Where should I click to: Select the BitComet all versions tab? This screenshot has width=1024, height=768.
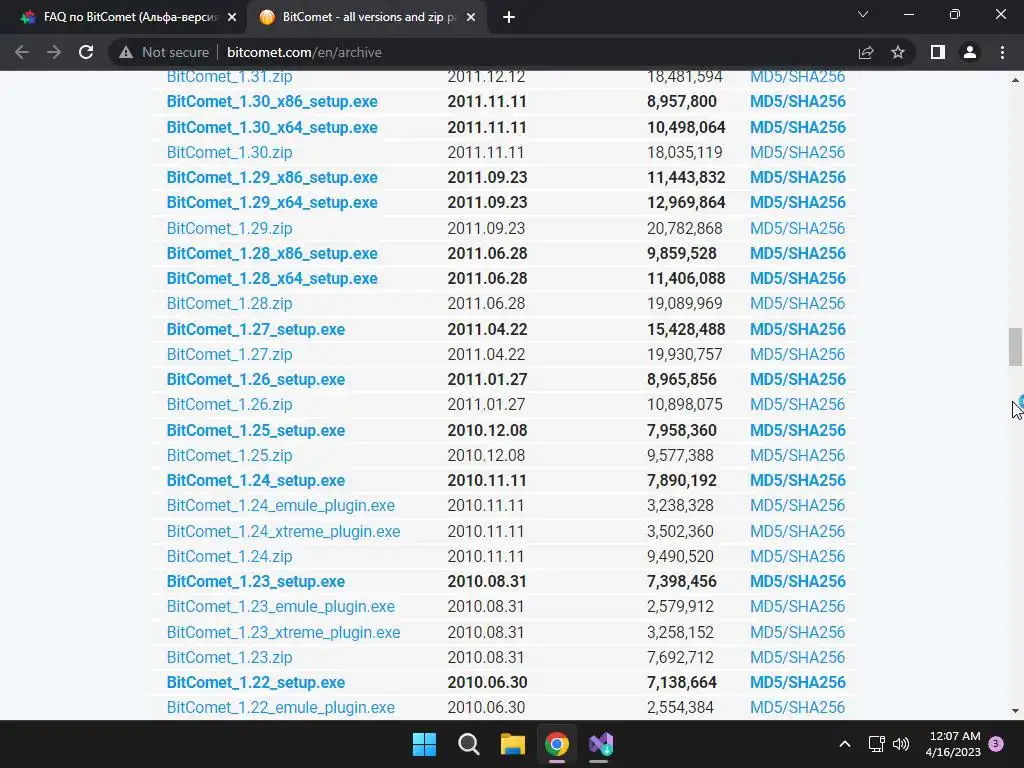(369, 17)
